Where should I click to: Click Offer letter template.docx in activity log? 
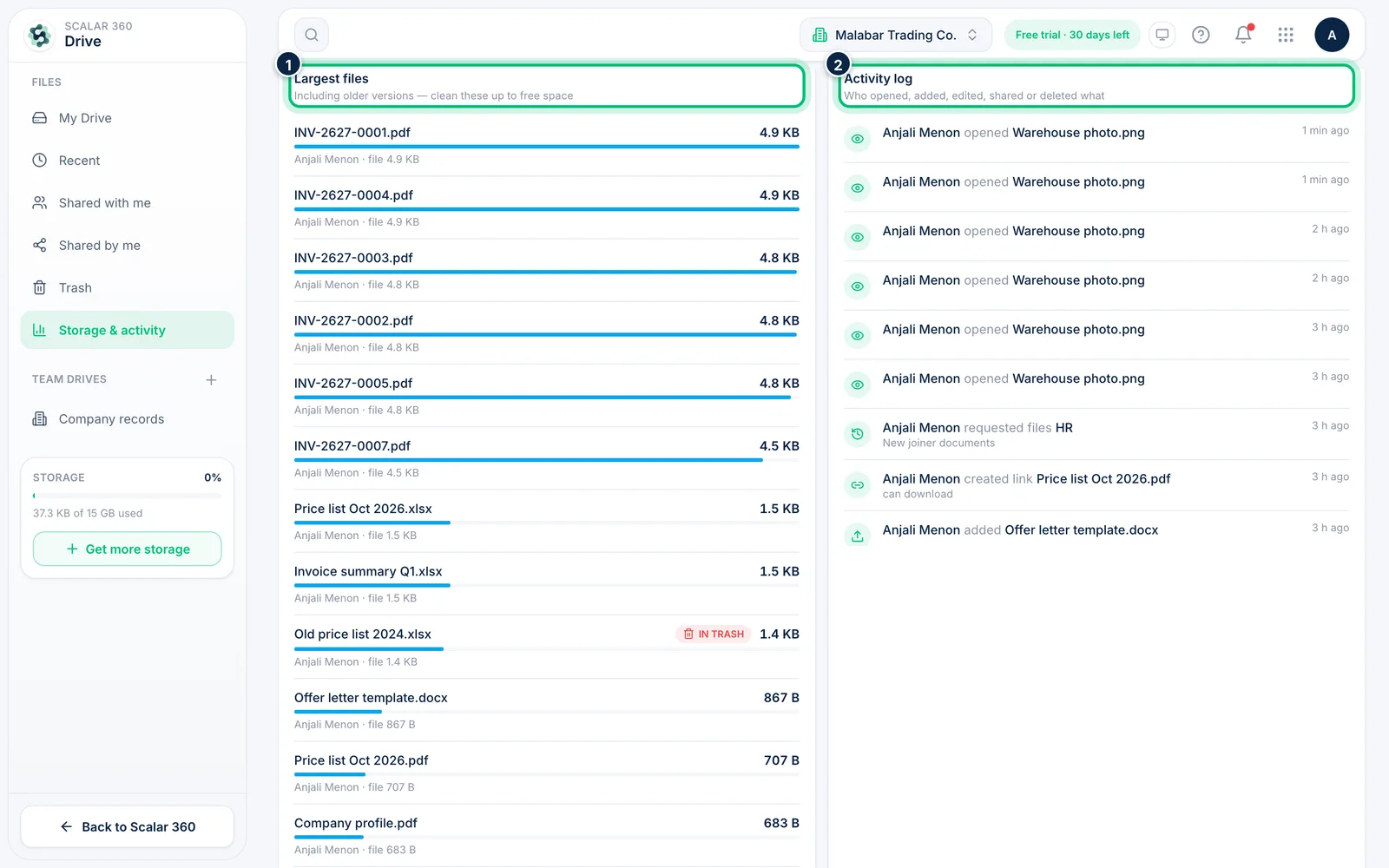click(x=1081, y=529)
